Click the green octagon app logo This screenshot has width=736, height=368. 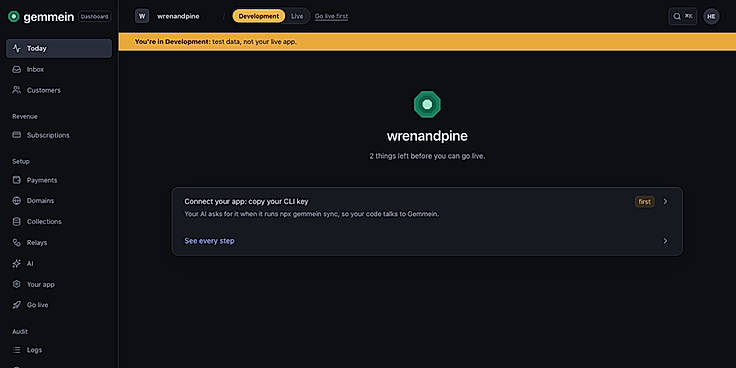click(x=427, y=104)
